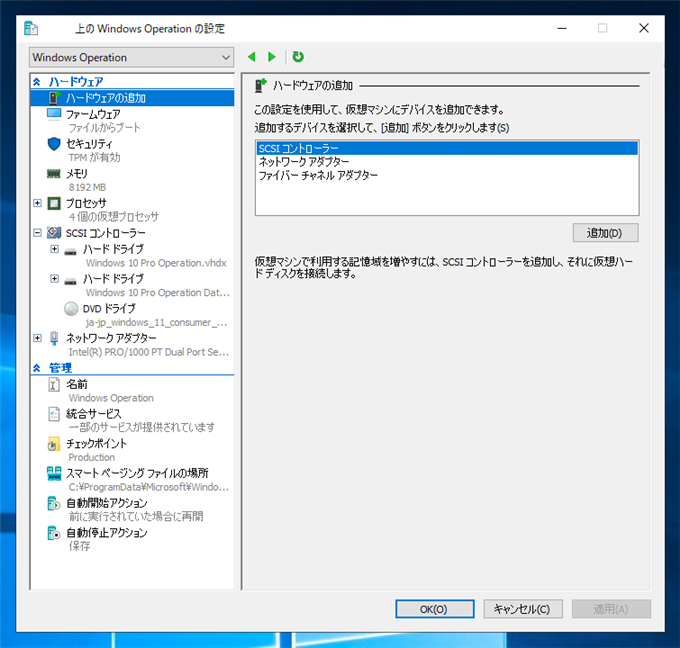Click the hard drive icon for Operation.vhdx
This screenshot has width=680, height=648.
tap(70, 251)
